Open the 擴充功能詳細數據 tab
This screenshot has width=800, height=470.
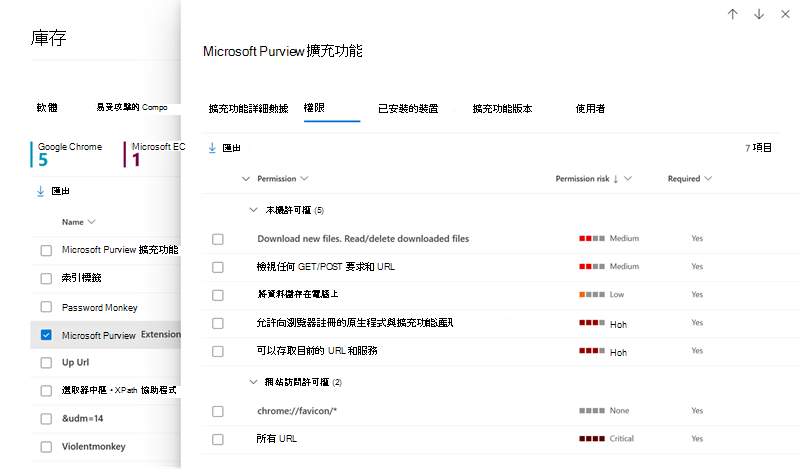pyautogui.click(x=248, y=108)
